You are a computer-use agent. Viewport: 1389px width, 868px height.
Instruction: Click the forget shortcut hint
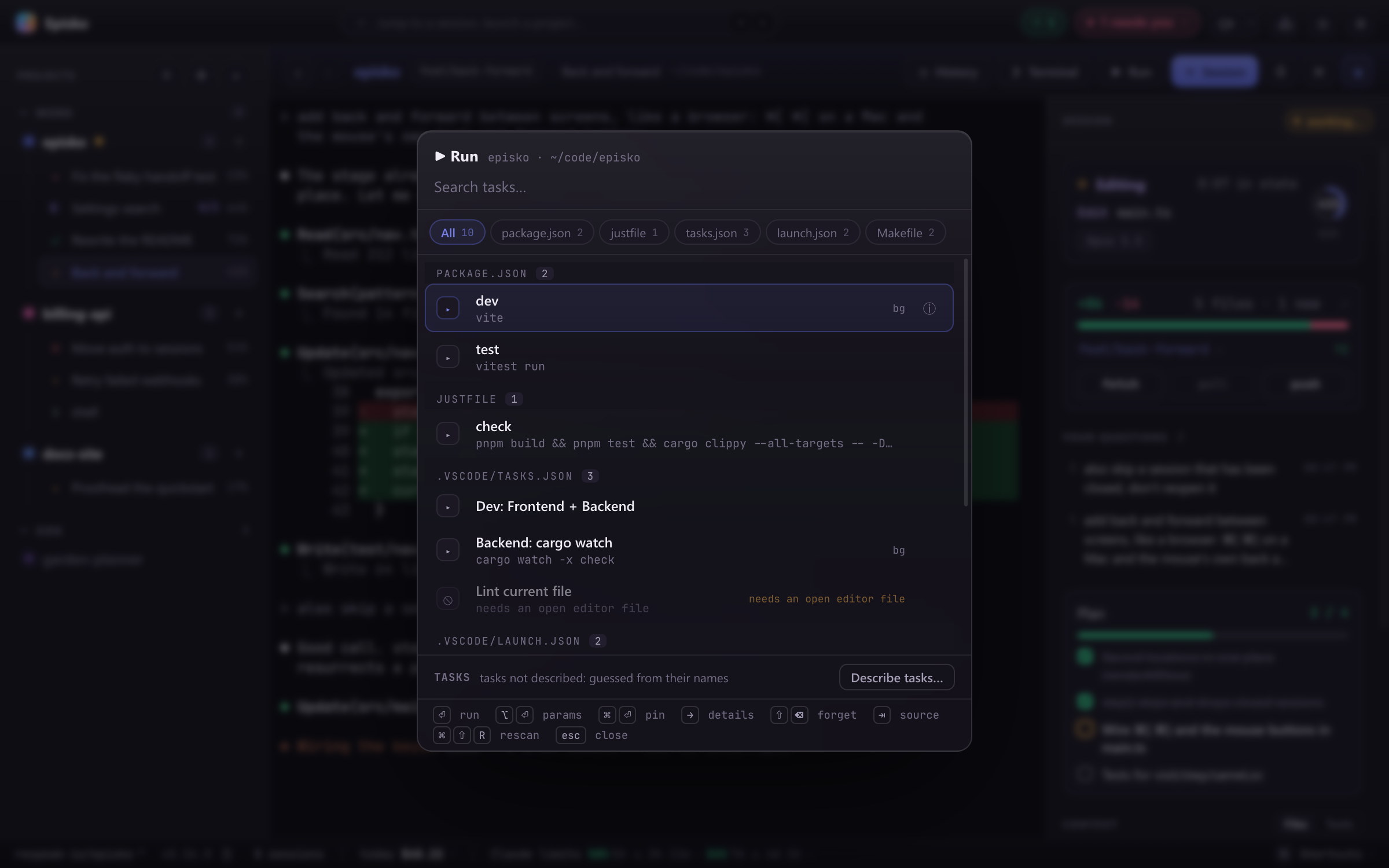point(813,715)
